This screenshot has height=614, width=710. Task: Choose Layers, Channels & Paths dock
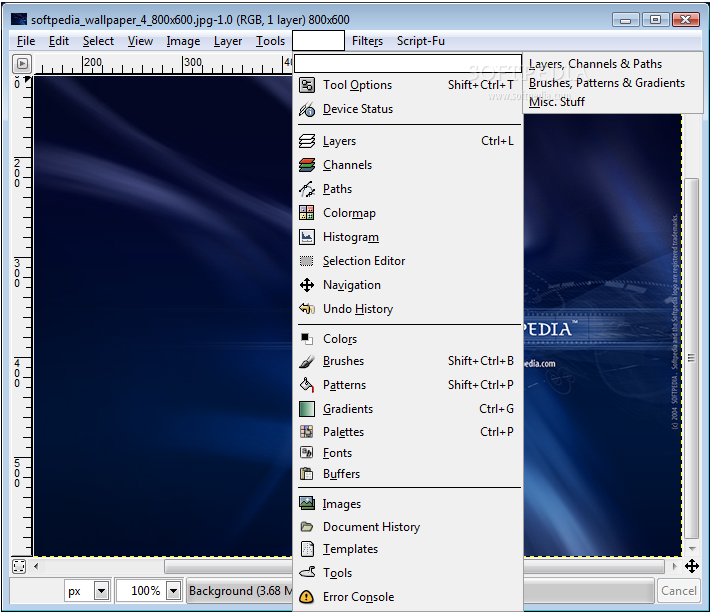tap(613, 64)
